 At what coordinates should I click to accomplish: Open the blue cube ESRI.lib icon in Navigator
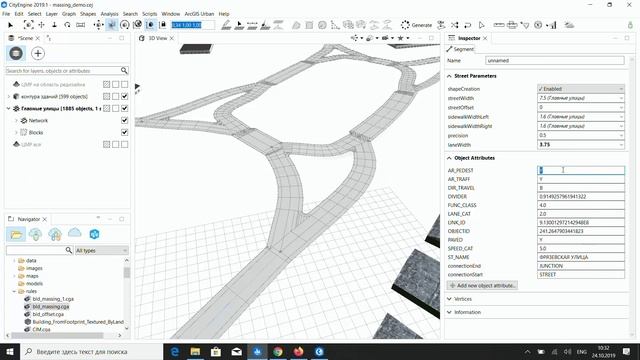[94, 234]
